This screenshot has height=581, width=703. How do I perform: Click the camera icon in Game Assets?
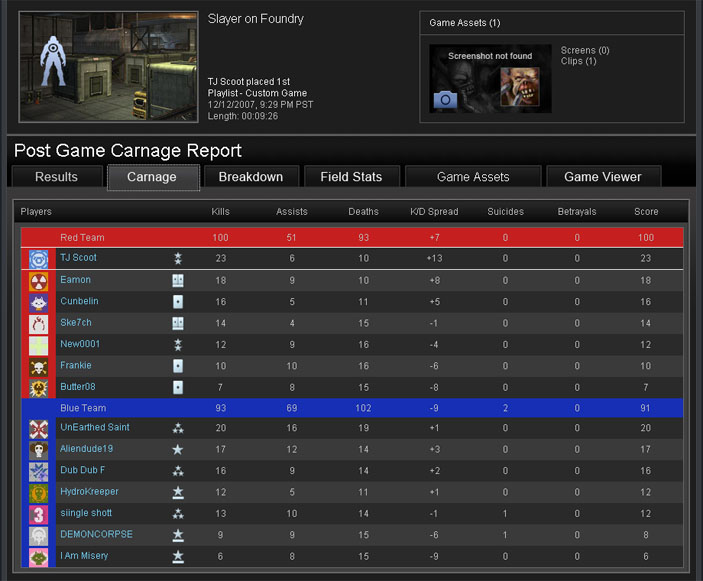pos(445,99)
